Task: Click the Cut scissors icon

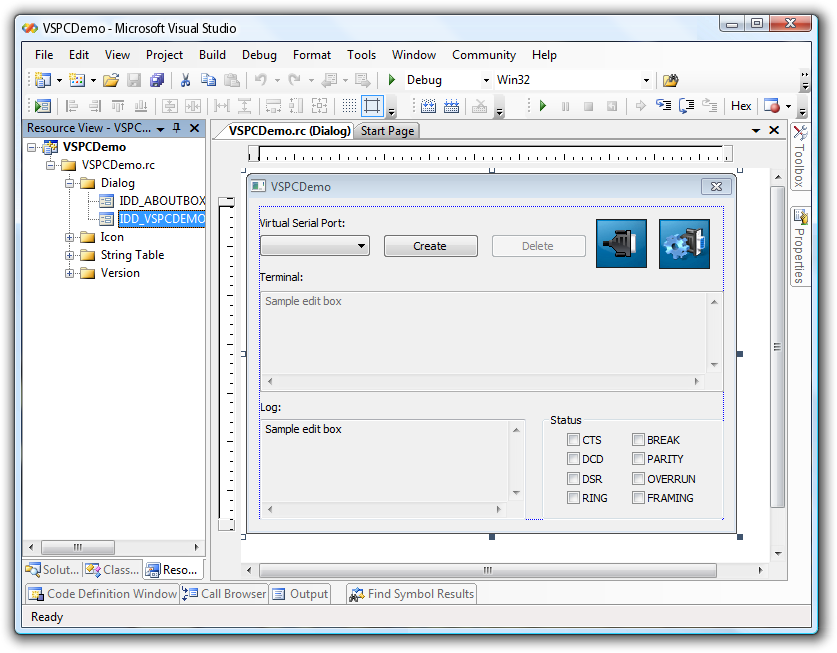Action: [185, 79]
